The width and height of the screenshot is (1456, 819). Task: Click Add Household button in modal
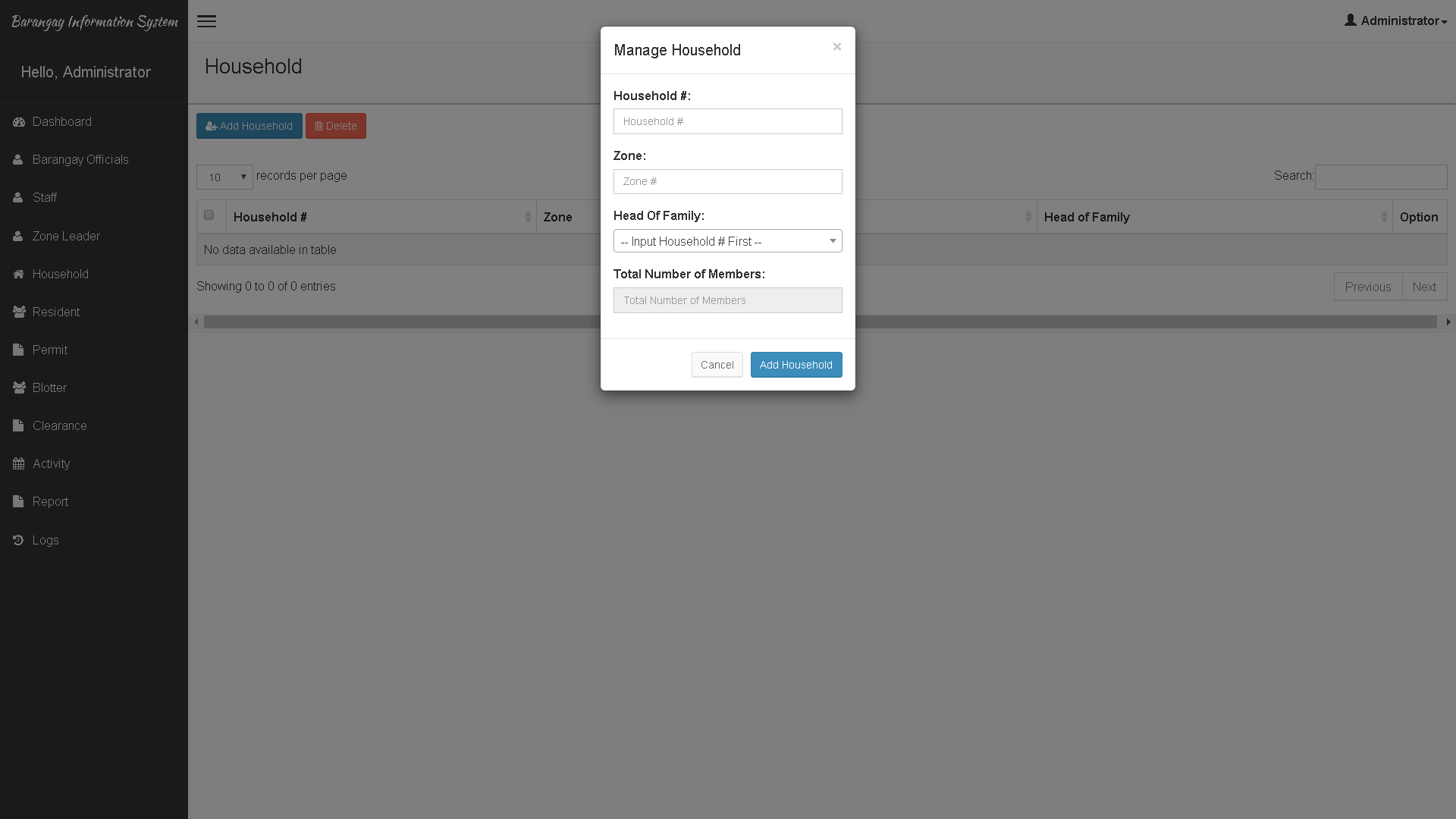(795, 364)
